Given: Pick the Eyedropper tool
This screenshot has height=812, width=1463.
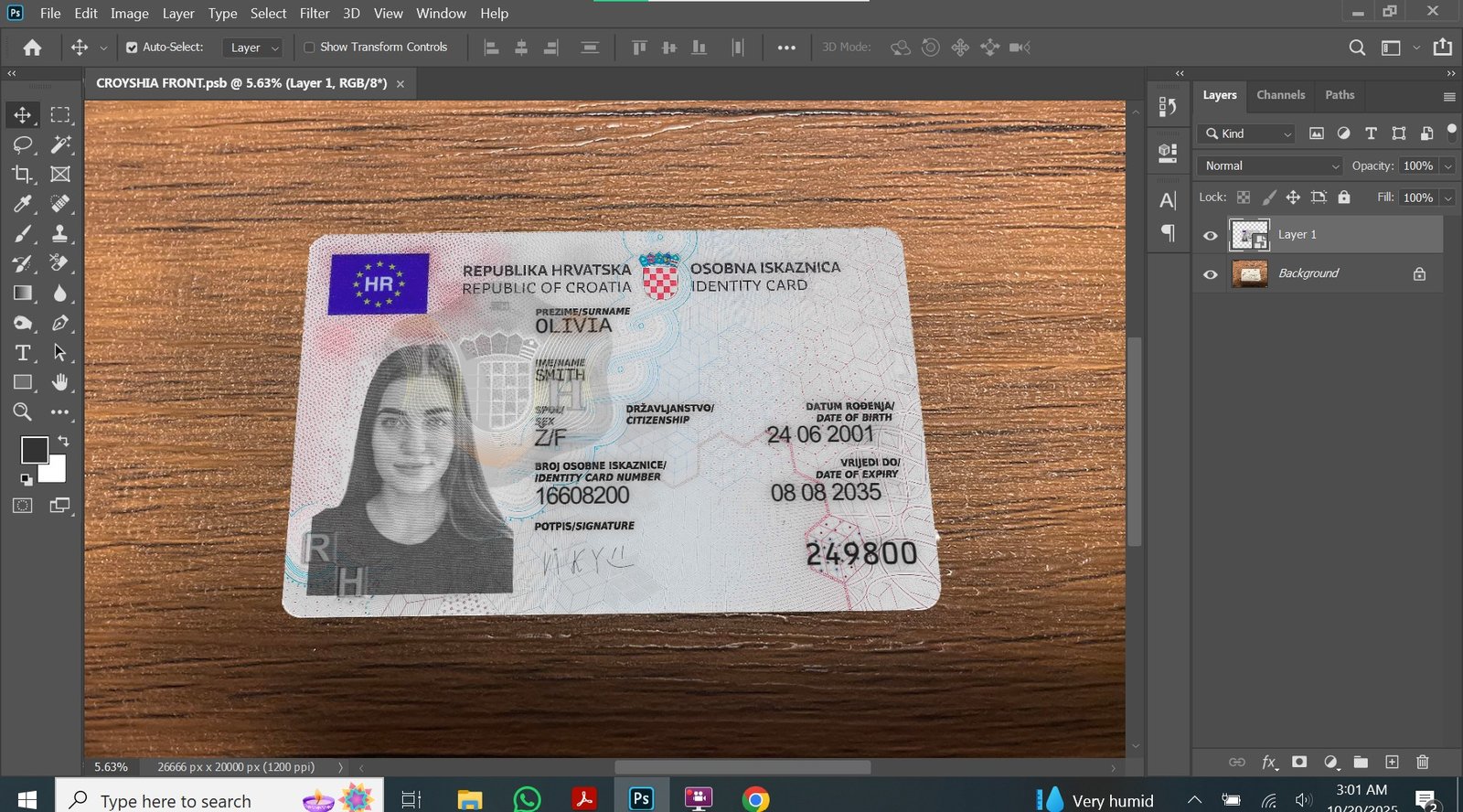Looking at the screenshot, I should (x=22, y=204).
